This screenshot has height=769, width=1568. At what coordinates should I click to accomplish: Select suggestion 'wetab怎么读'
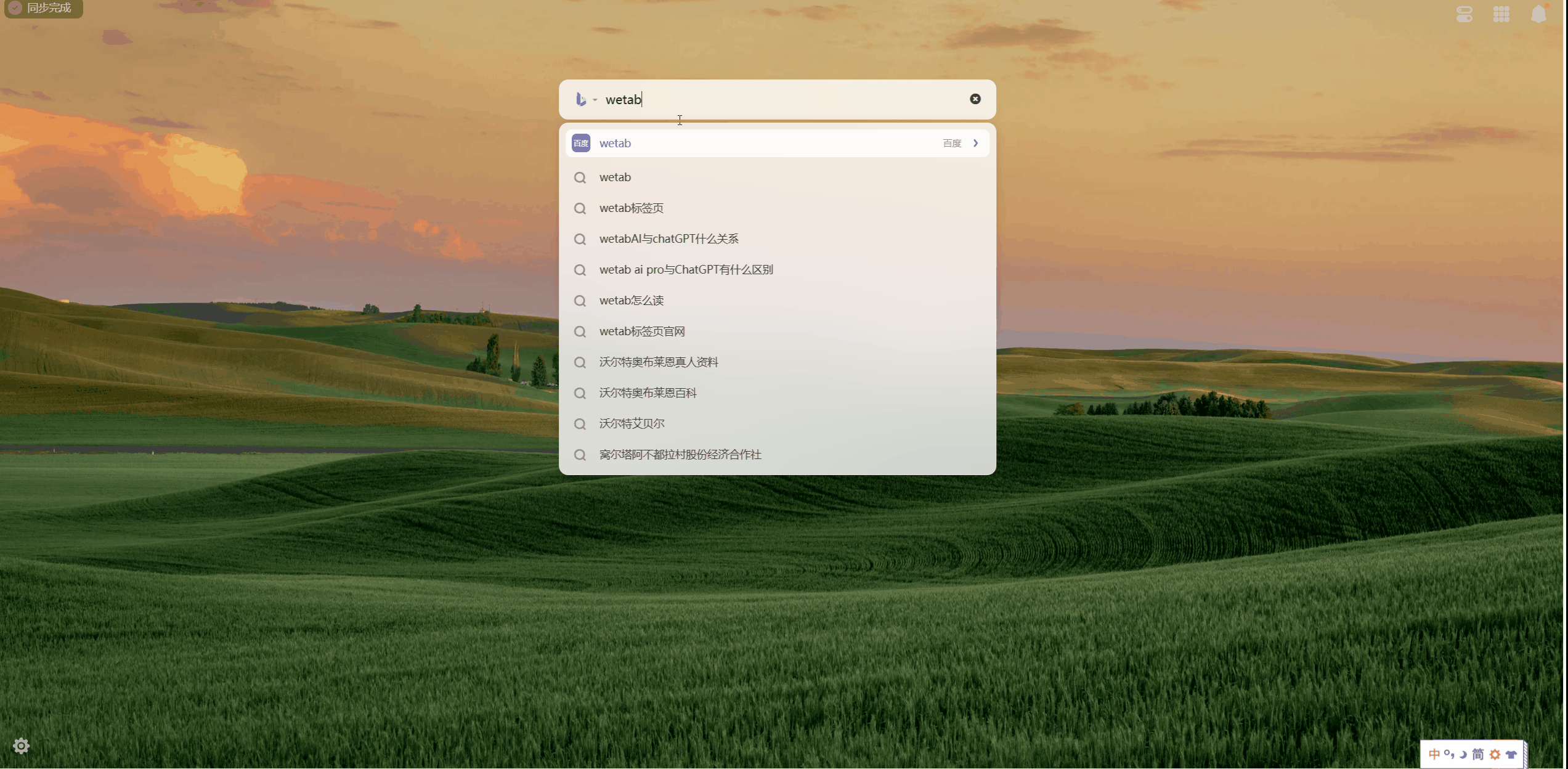631,301
